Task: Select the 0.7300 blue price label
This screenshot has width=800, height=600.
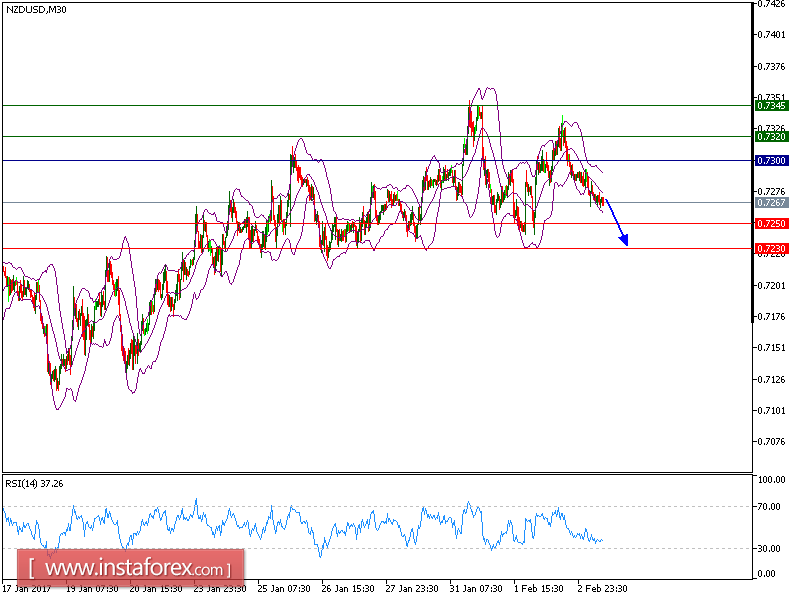Action: coord(770,160)
